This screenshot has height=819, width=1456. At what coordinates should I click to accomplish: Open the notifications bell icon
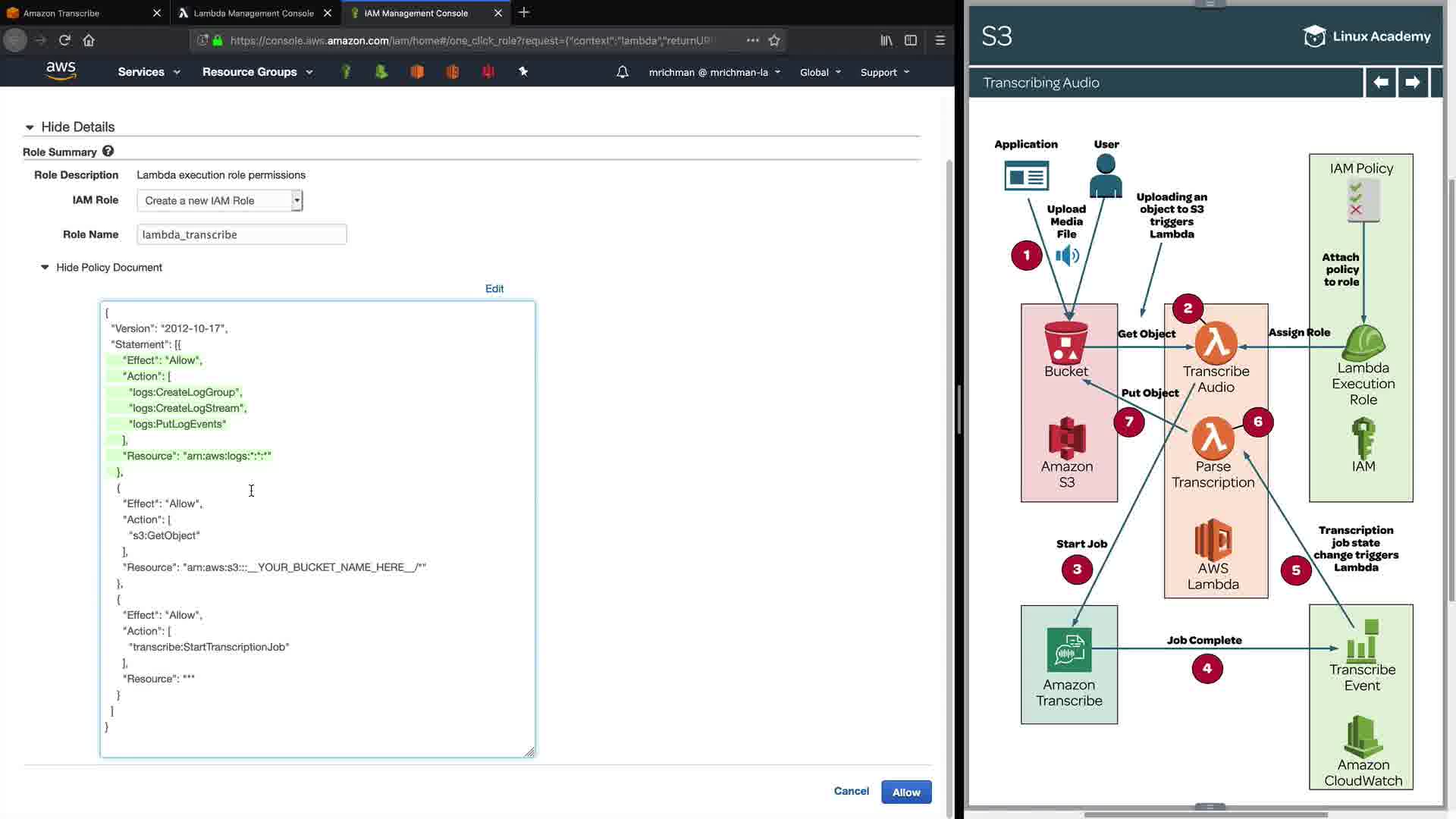coord(622,72)
